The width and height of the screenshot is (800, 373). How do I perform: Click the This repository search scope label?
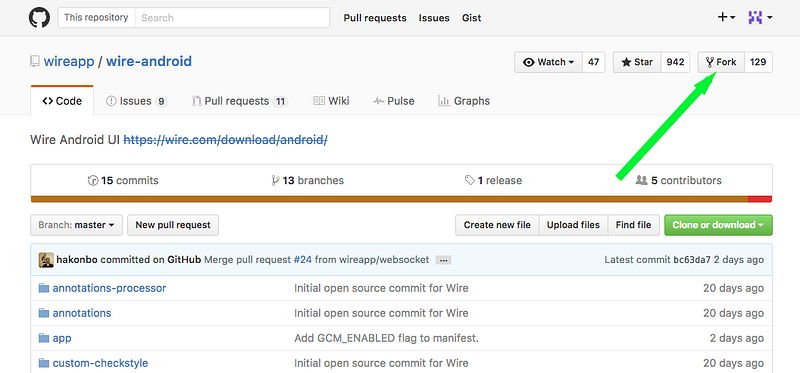pos(96,18)
